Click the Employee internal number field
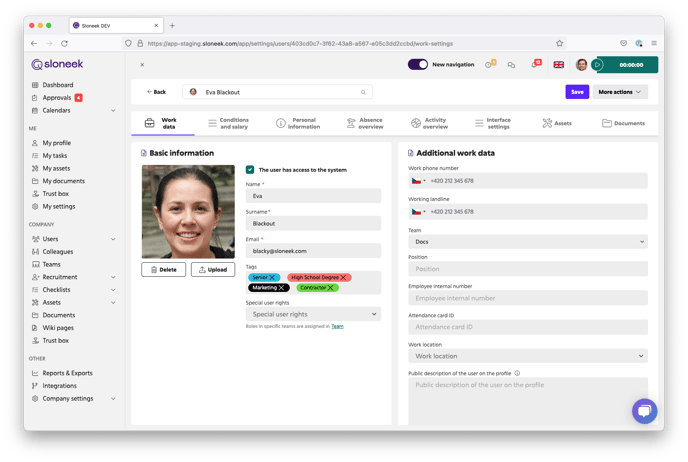688x462 pixels. [x=528, y=298]
